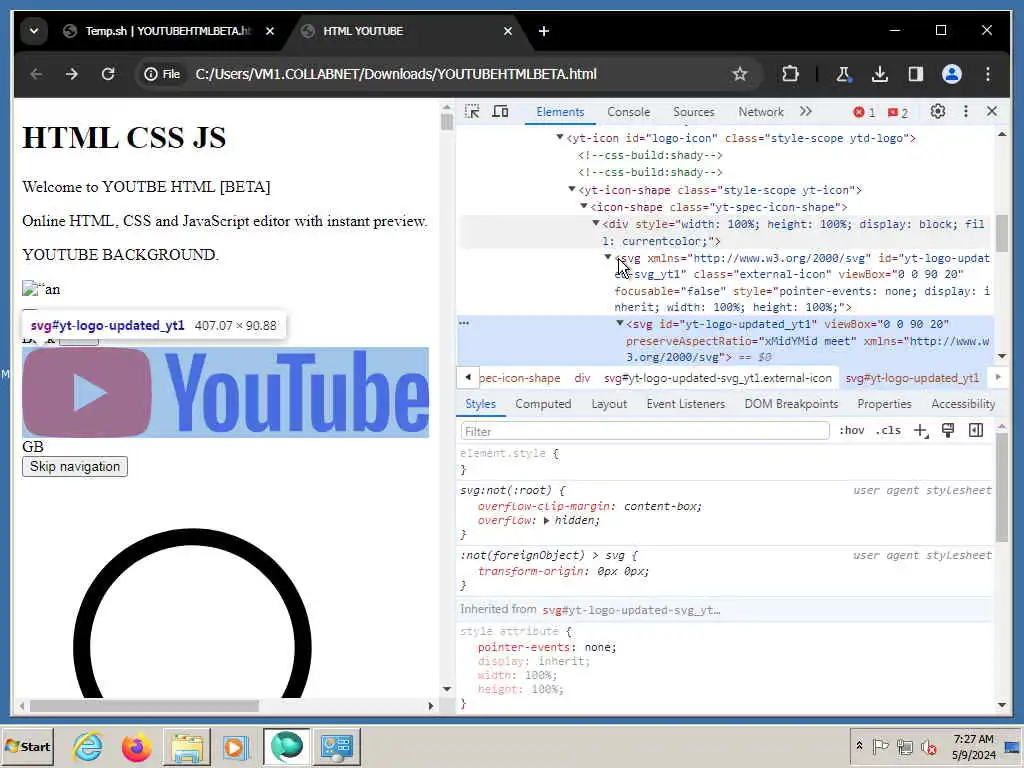
Task: Open Windows Explorer folder taskbar icon
Action: point(187,746)
